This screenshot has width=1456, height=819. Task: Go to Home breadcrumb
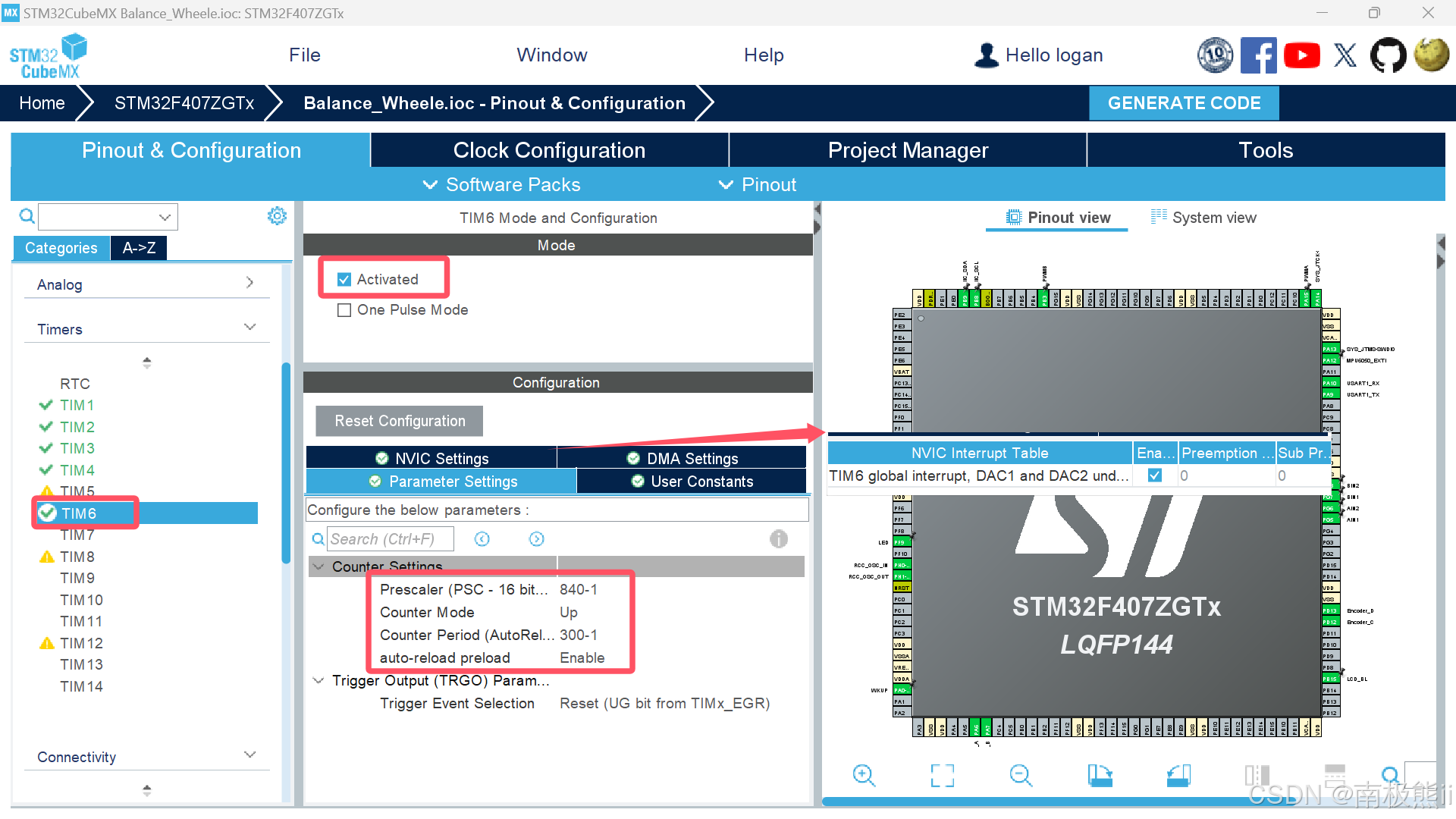point(42,103)
